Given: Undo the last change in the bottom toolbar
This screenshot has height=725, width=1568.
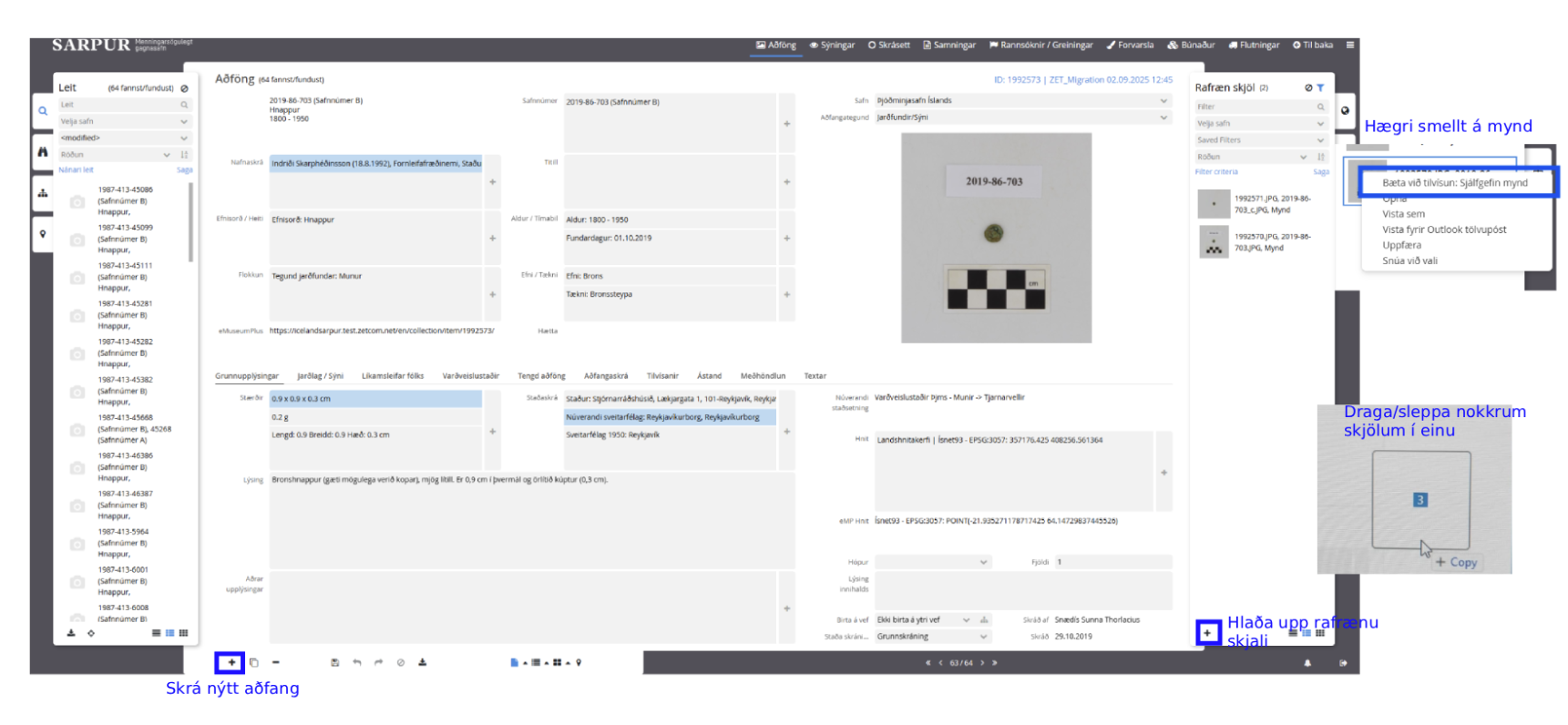Looking at the screenshot, I should click(x=357, y=662).
